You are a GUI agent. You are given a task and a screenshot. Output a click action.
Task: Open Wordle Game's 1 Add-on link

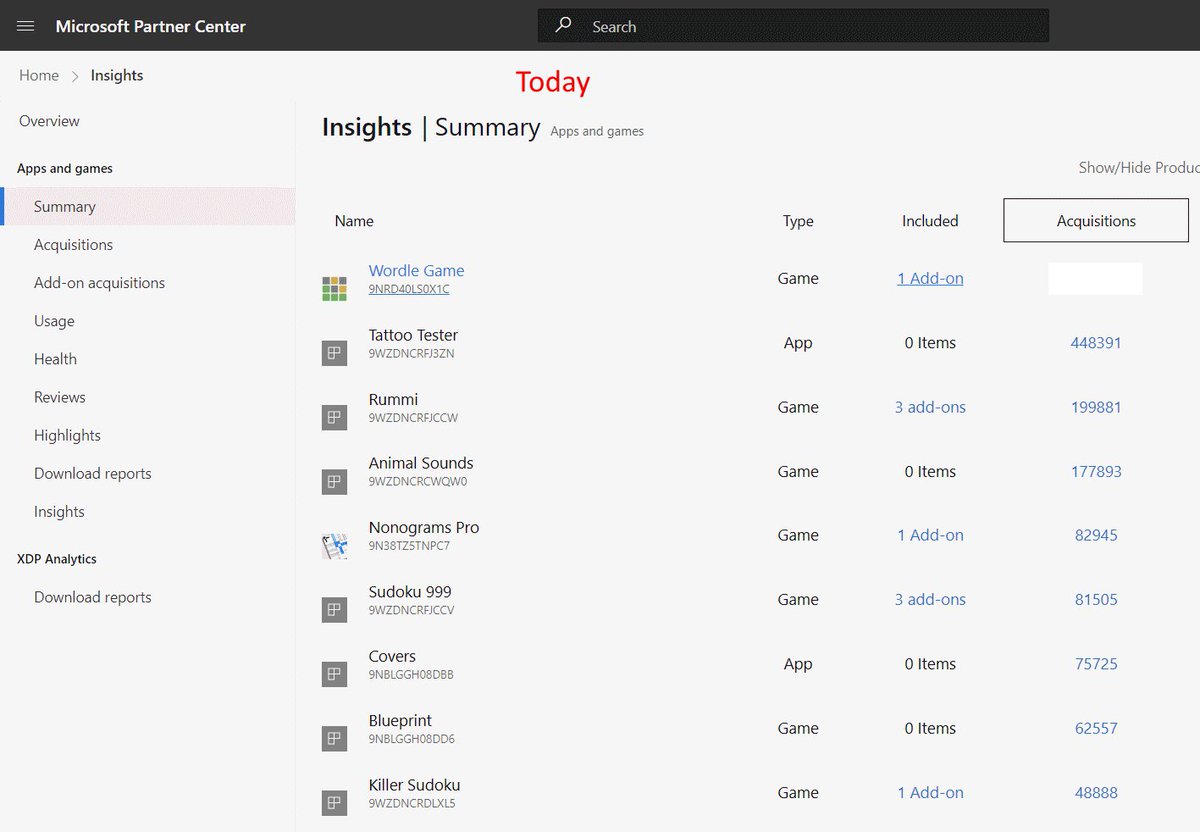coord(930,278)
